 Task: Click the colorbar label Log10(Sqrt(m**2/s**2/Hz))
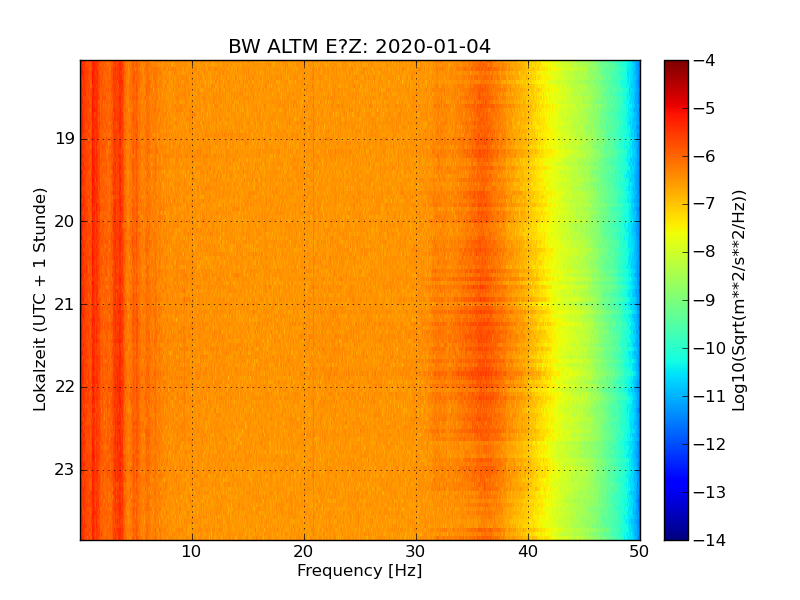click(738, 301)
